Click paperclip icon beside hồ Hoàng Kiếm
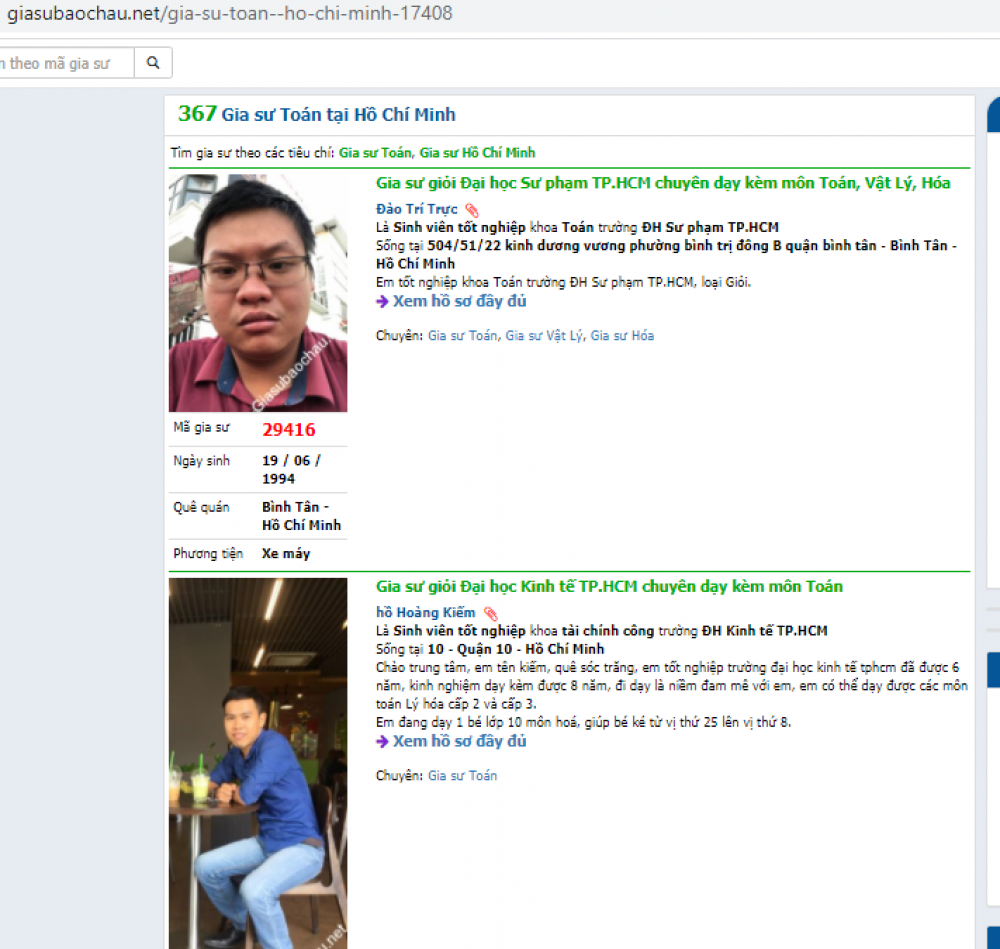 490,613
